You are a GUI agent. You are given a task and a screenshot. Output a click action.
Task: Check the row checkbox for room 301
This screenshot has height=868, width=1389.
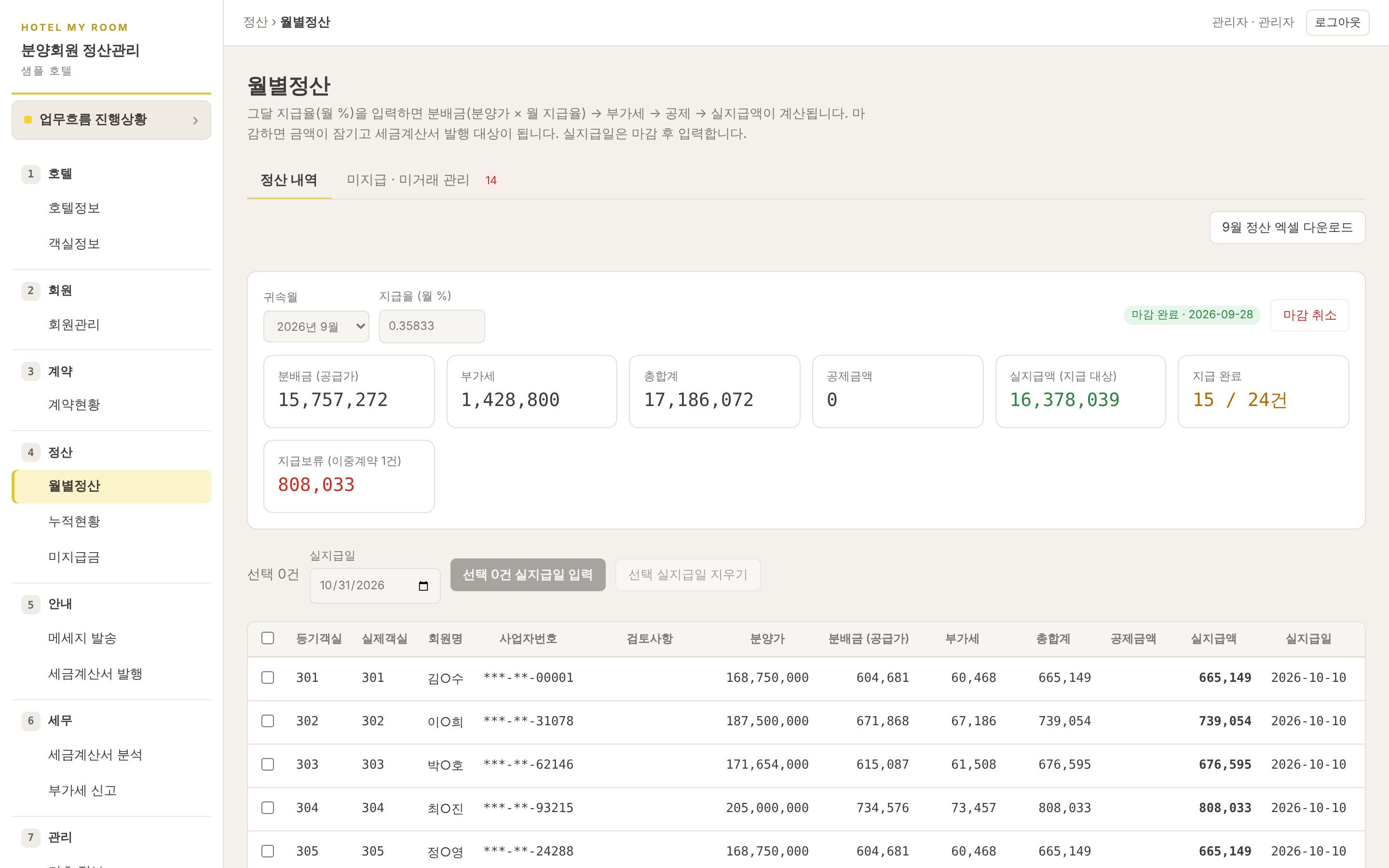point(268,678)
